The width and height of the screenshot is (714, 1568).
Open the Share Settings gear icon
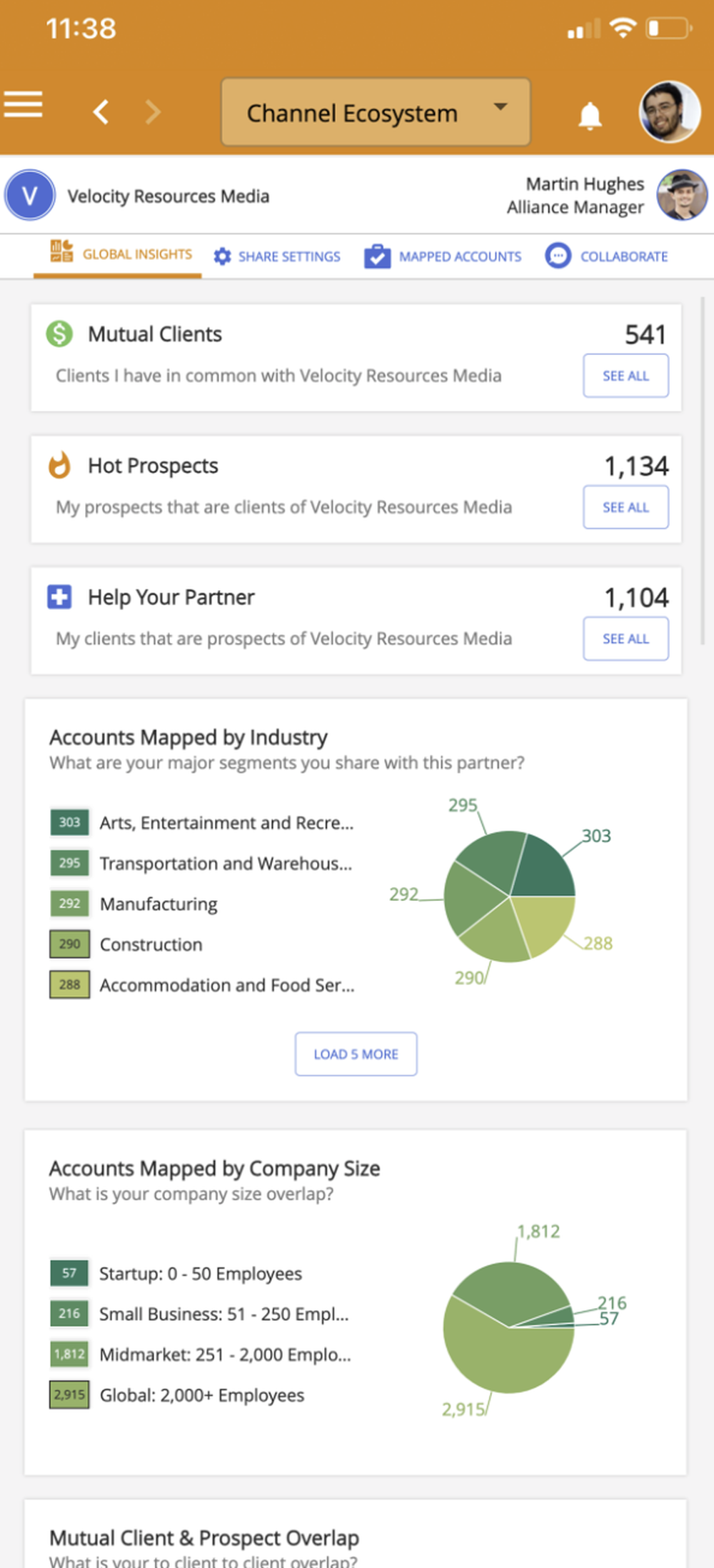click(x=222, y=256)
